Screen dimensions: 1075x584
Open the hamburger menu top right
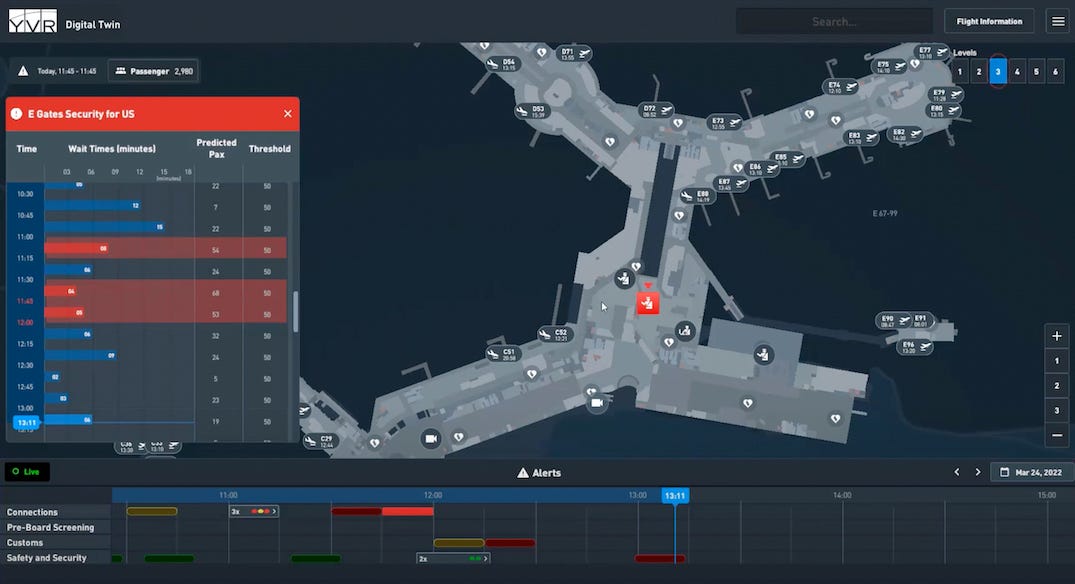(1057, 20)
